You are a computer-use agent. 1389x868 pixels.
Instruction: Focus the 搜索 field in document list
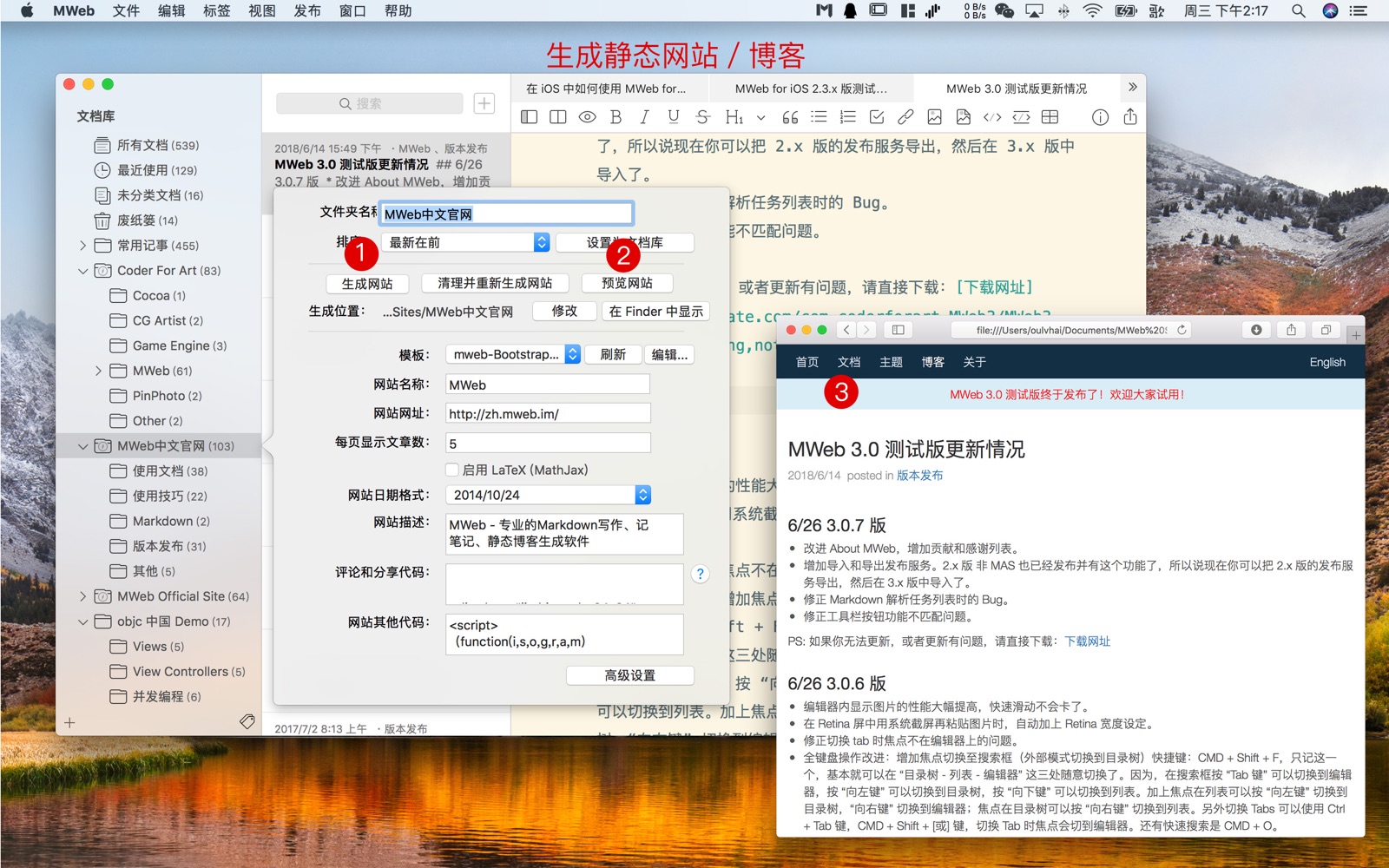[x=369, y=103]
